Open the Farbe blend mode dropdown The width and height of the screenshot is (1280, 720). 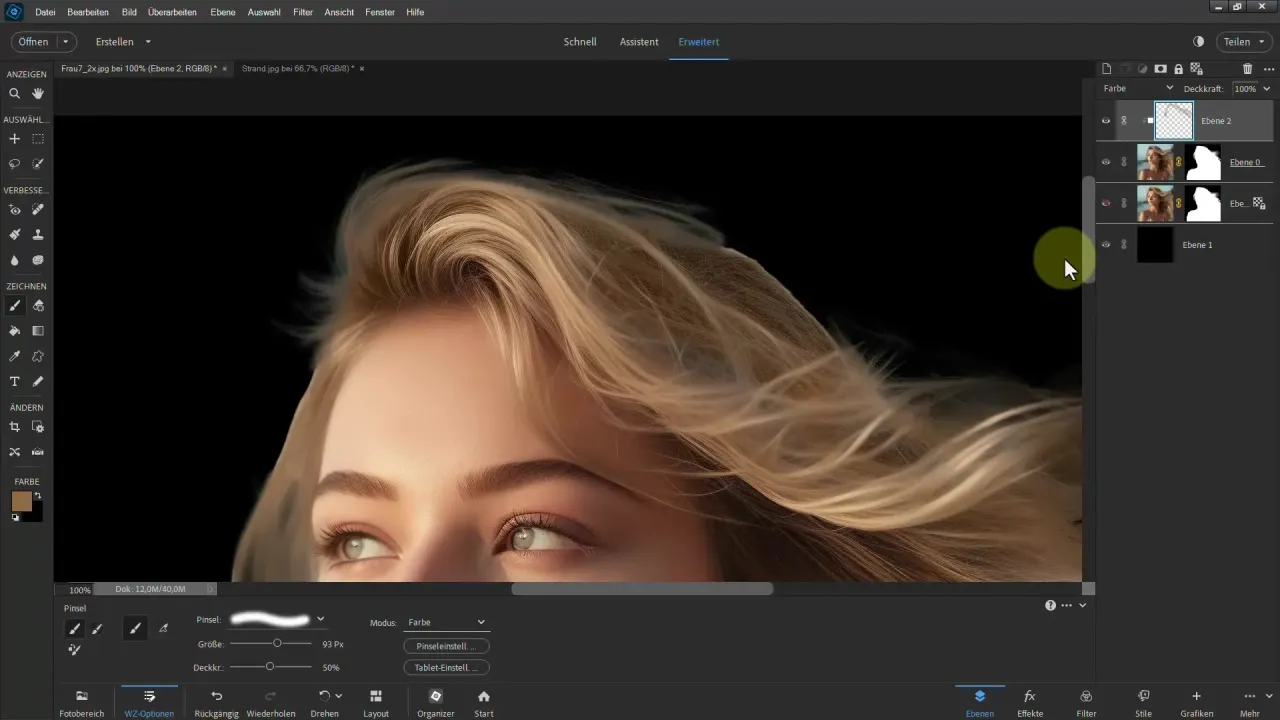[x=1169, y=88]
